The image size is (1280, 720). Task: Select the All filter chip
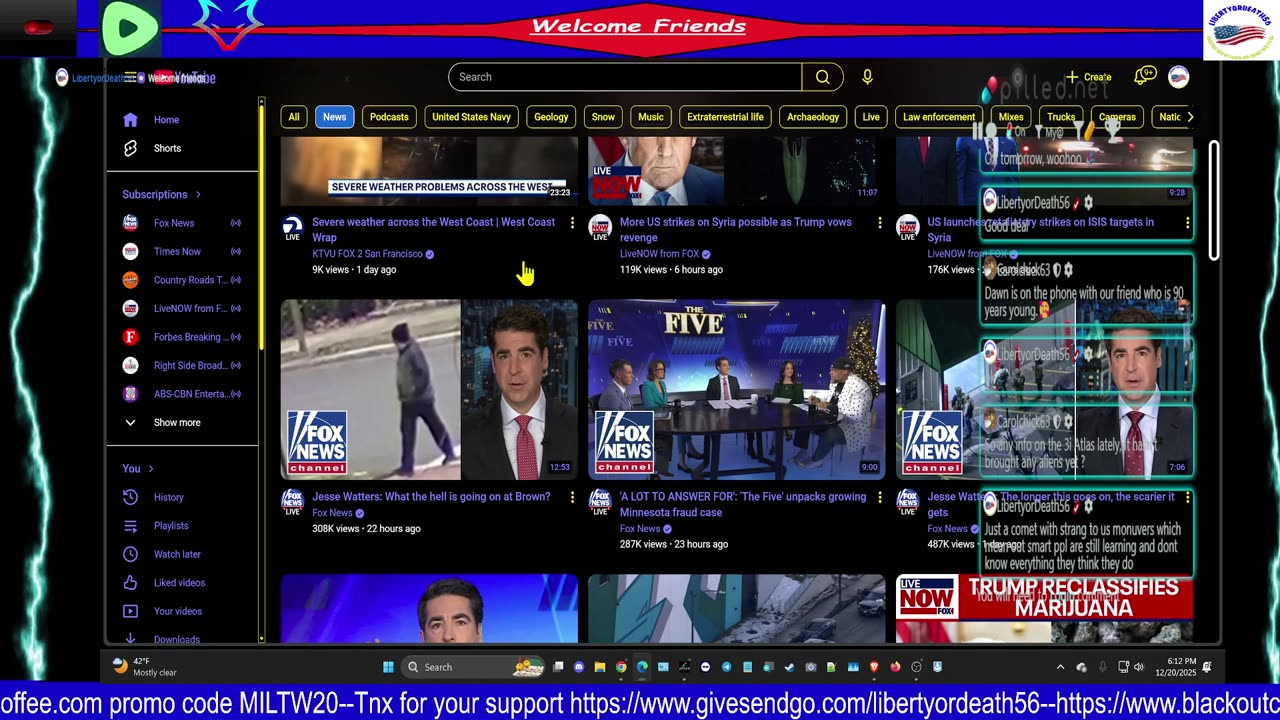tap(294, 117)
